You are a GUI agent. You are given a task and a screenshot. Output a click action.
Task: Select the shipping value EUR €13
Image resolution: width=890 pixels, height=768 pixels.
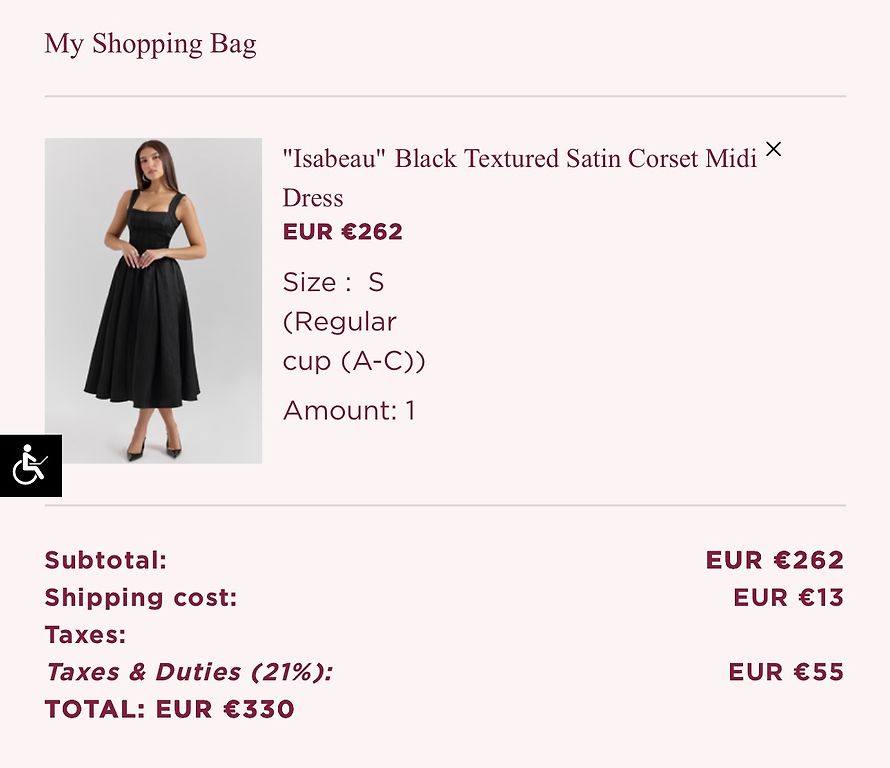788,598
